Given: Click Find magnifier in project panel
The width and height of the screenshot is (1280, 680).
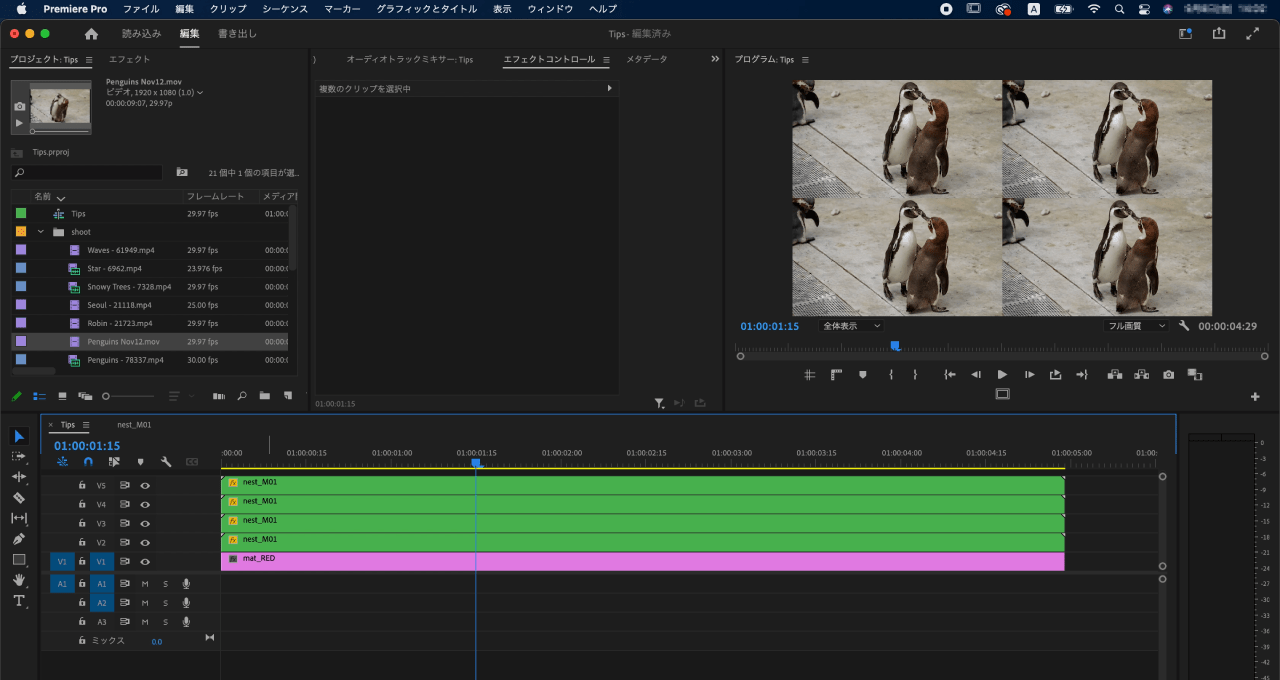Looking at the screenshot, I should click(241, 396).
